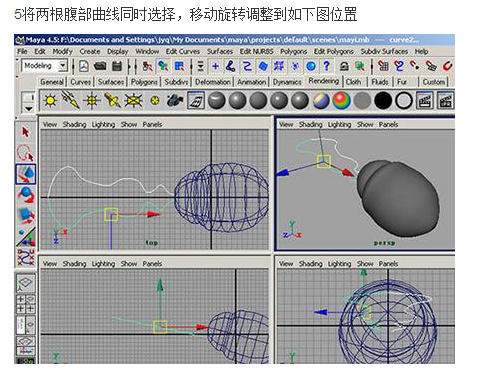Screen dimensions: 490x380
Task: Select by object type mode icon
Action: coord(163,66)
